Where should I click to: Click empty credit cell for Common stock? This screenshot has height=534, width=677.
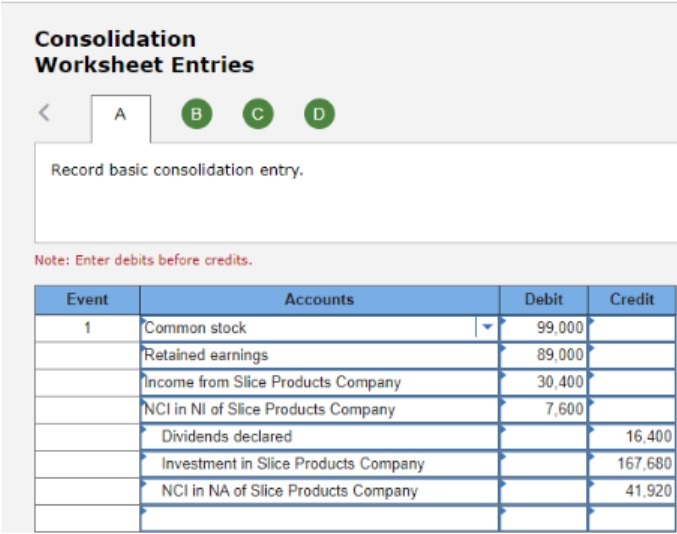633,328
